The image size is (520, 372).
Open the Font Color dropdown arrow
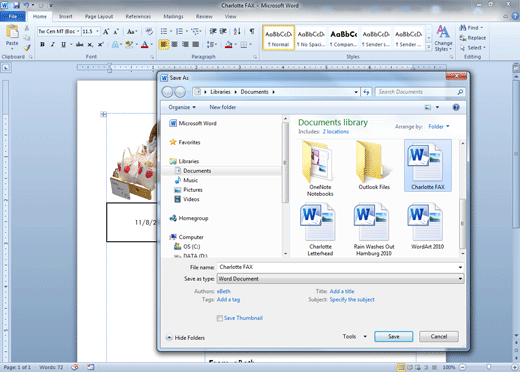point(152,44)
